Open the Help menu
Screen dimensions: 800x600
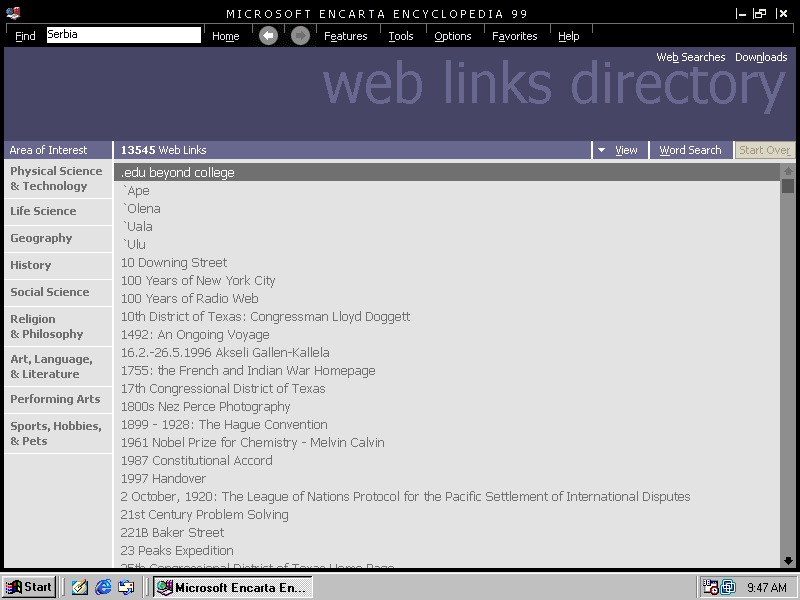coord(568,36)
